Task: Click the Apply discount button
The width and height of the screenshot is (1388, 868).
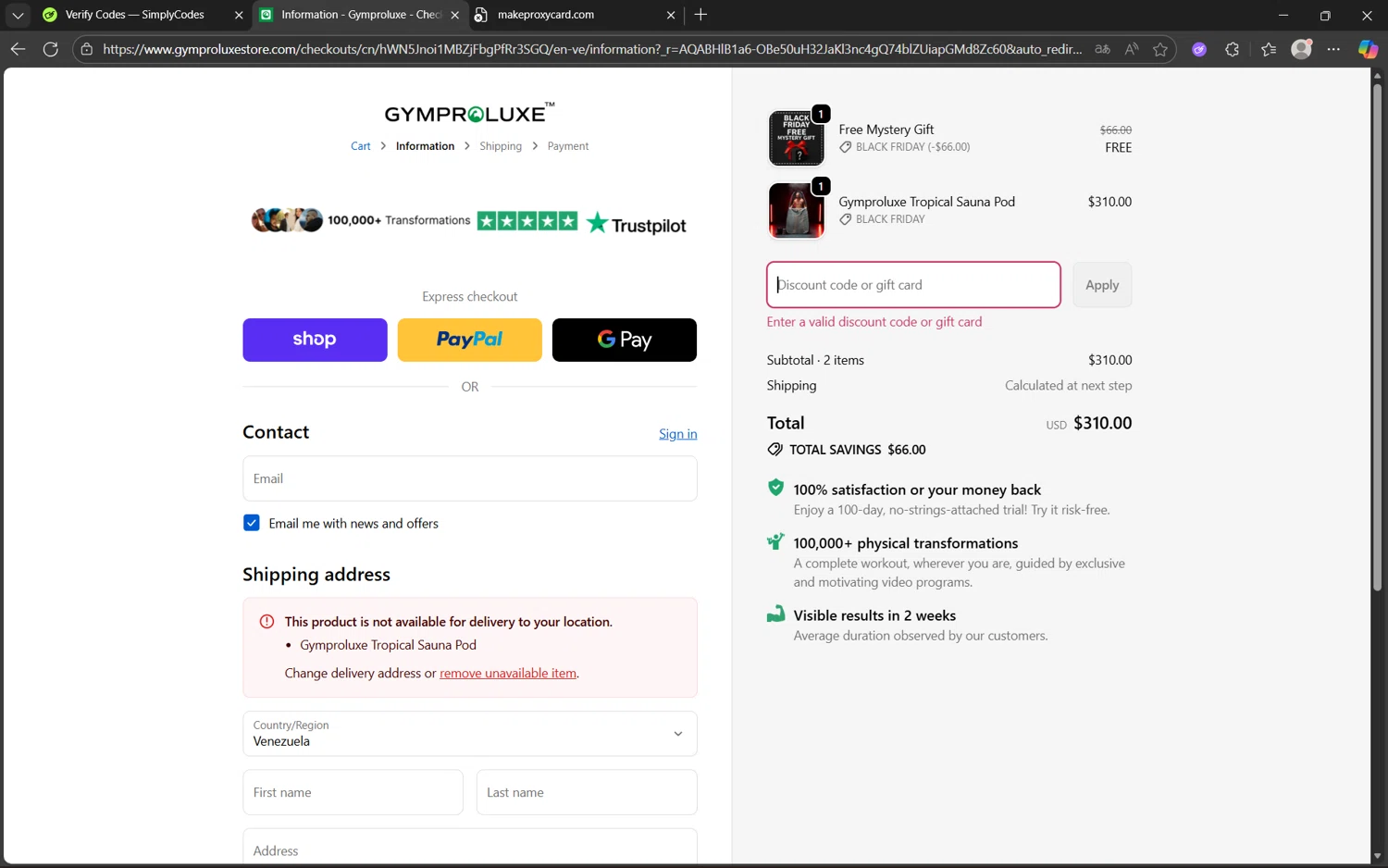Action: click(1102, 285)
